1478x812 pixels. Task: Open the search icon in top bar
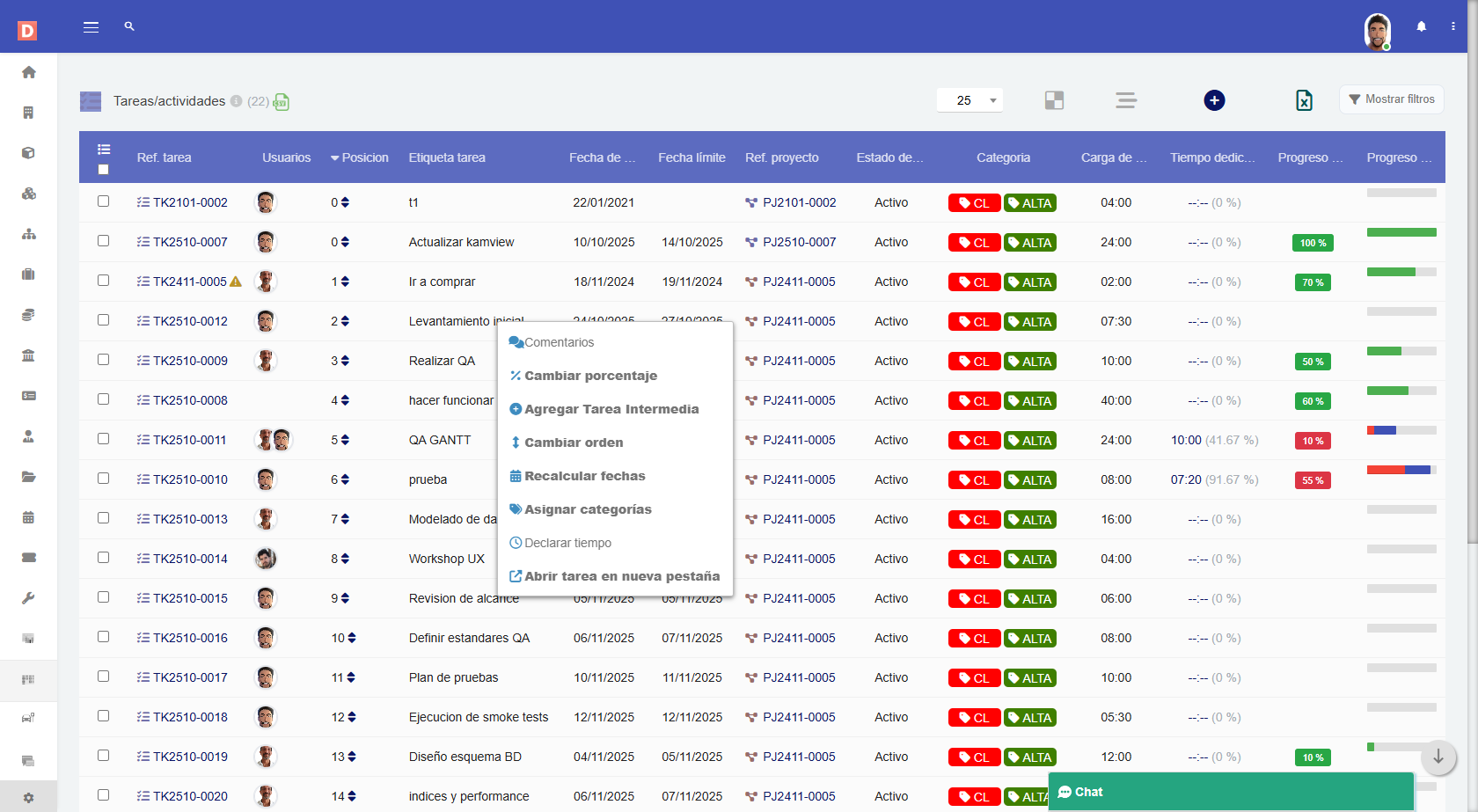(x=128, y=26)
